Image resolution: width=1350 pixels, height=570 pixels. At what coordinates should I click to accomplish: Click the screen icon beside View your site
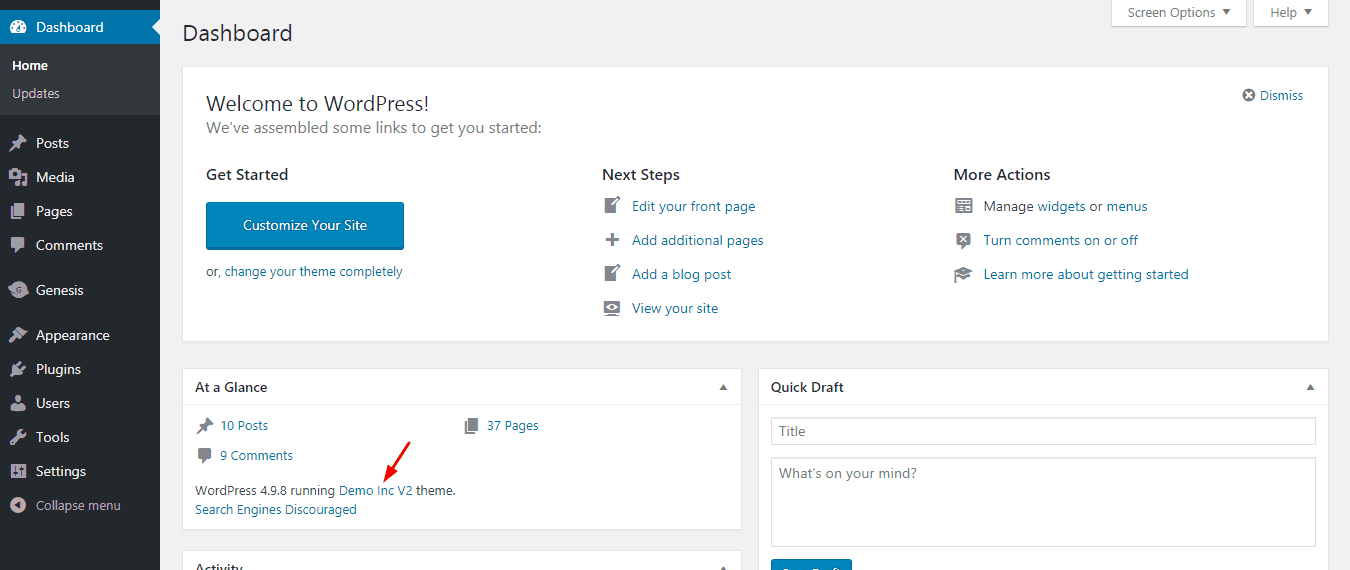[x=612, y=308]
